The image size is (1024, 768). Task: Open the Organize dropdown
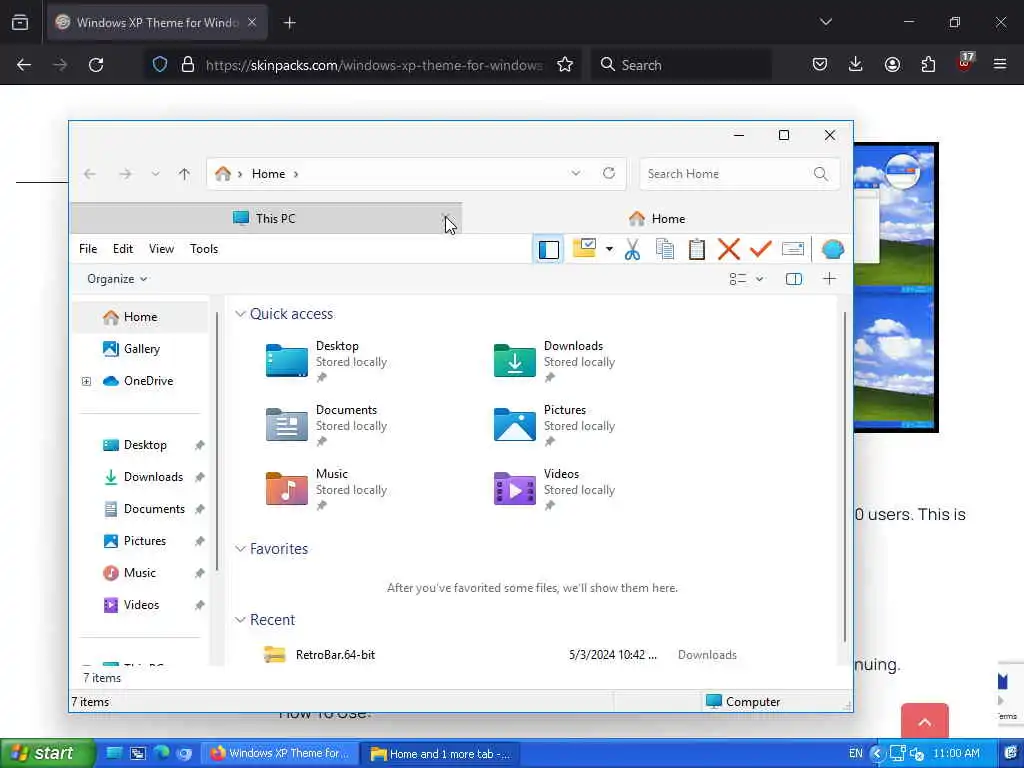click(117, 279)
